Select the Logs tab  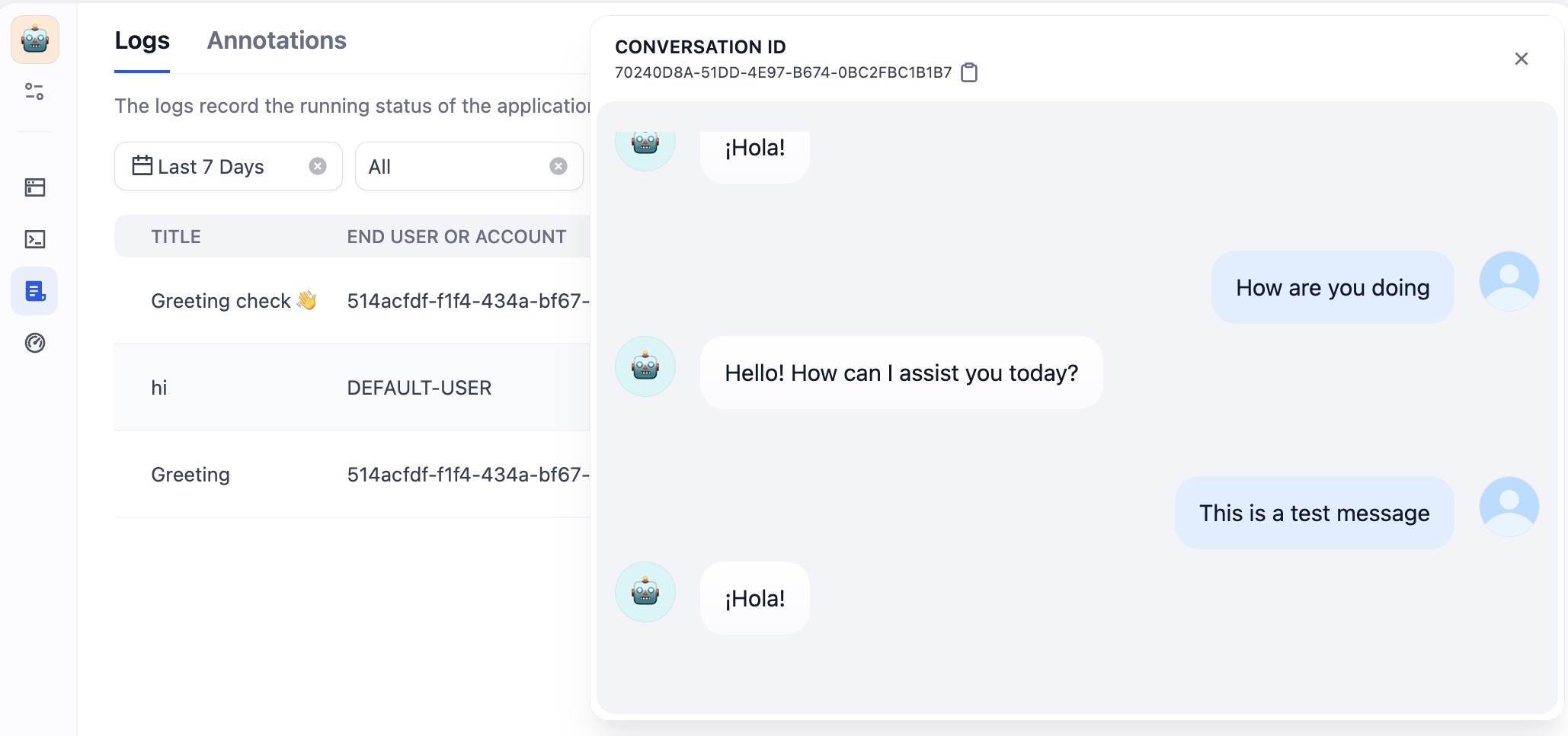[142, 40]
